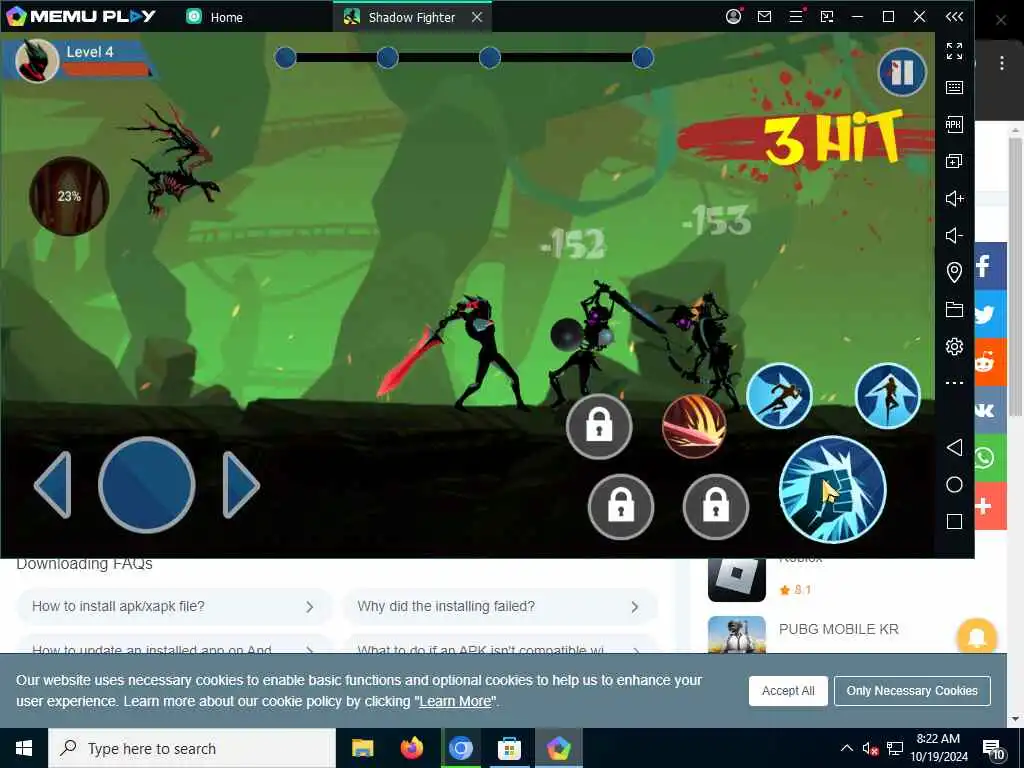Click MEmu mini-mode window icon in title bar
The image size is (1024, 768).
[827, 16]
